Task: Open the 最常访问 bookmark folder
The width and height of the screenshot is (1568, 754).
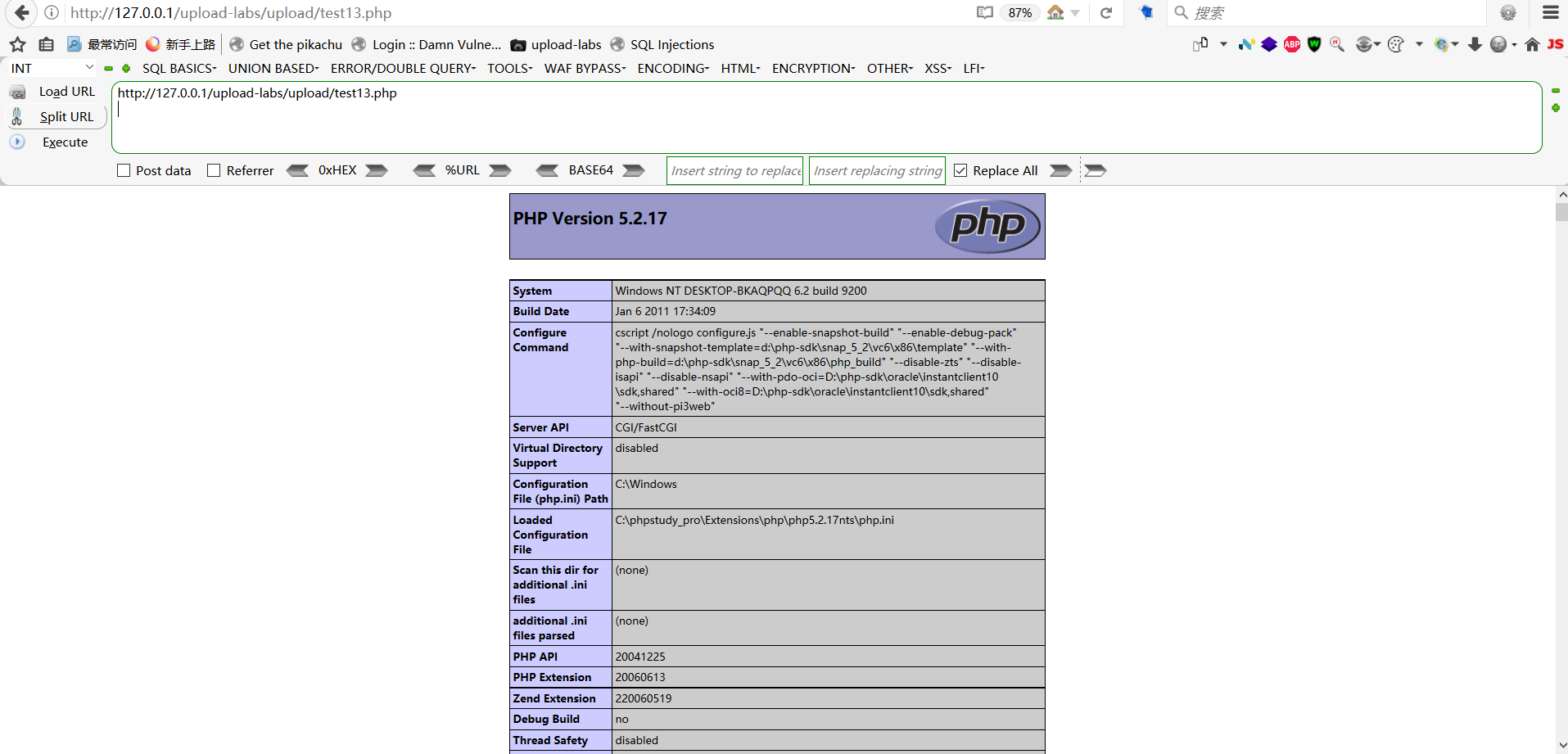Action: [102, 44]
